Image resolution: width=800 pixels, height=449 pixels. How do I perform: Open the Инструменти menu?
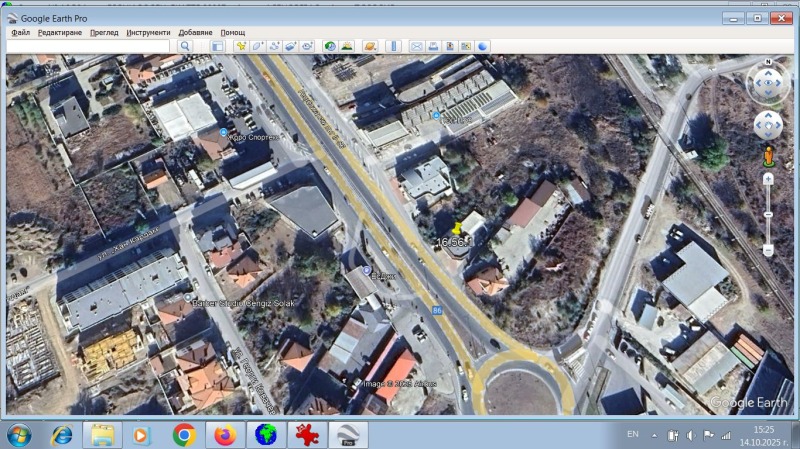148,32
